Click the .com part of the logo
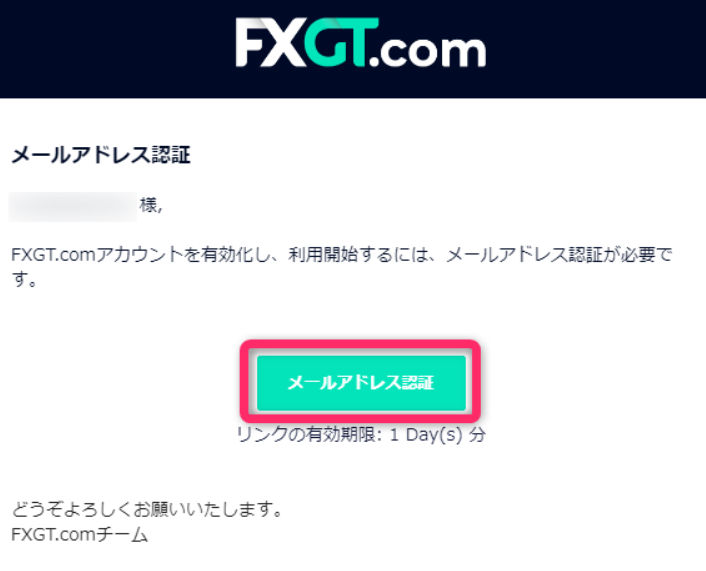 [428, 51]
